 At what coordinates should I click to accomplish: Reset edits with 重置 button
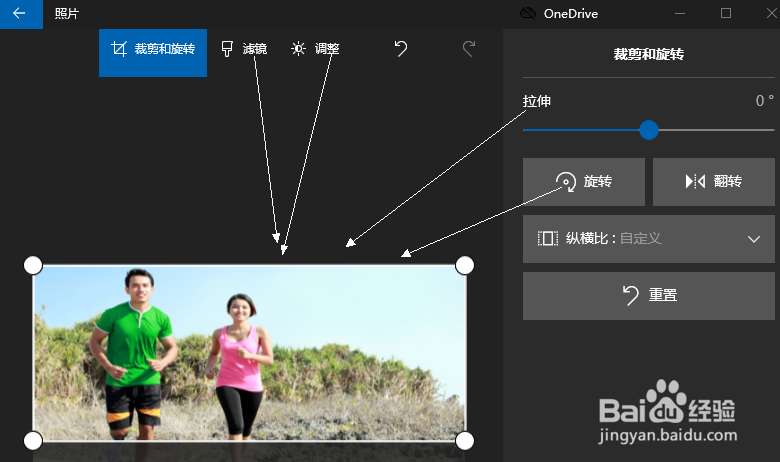649,295
